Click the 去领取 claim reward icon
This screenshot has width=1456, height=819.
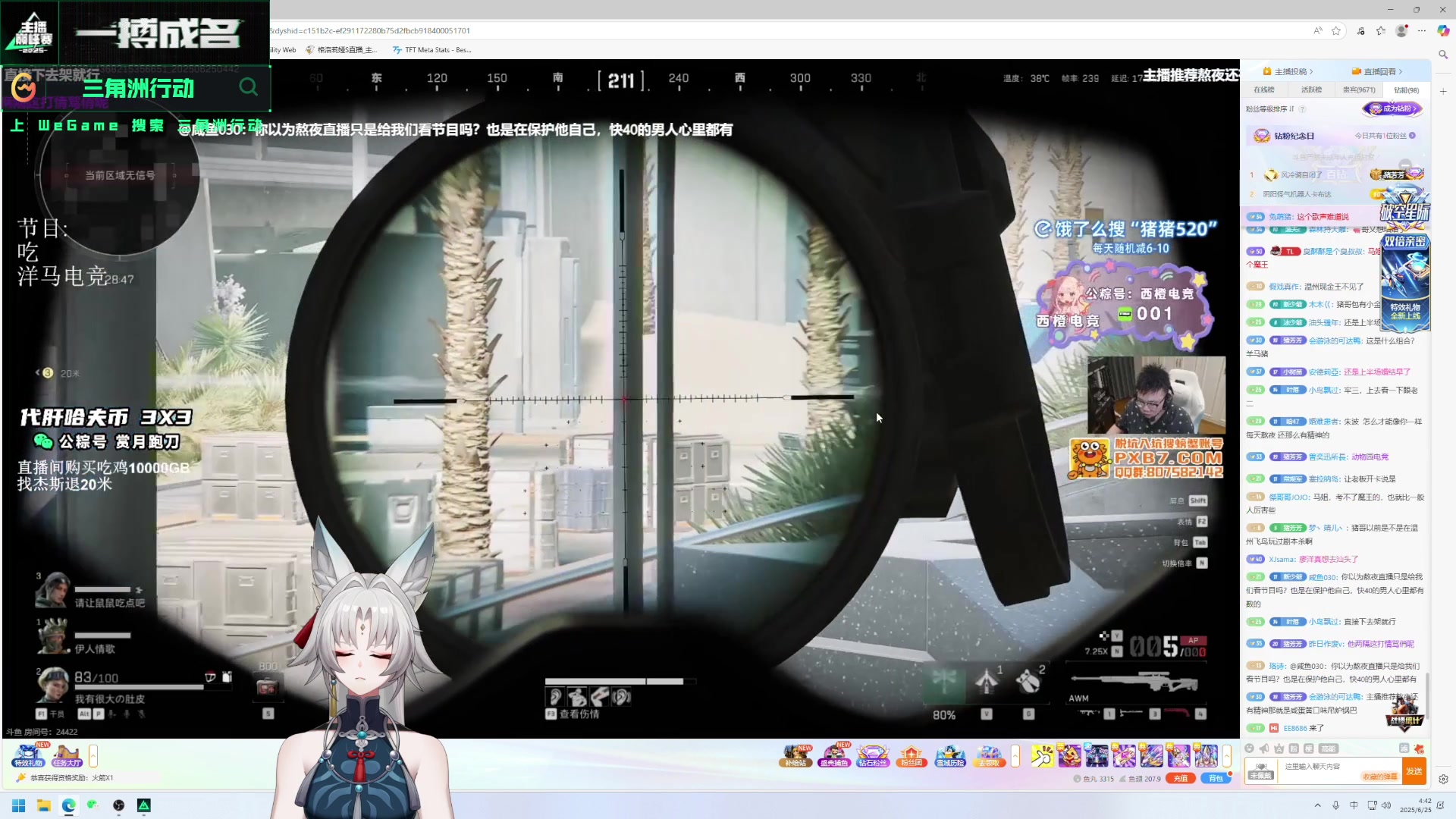pyautogui.click(x=989, y=755)
